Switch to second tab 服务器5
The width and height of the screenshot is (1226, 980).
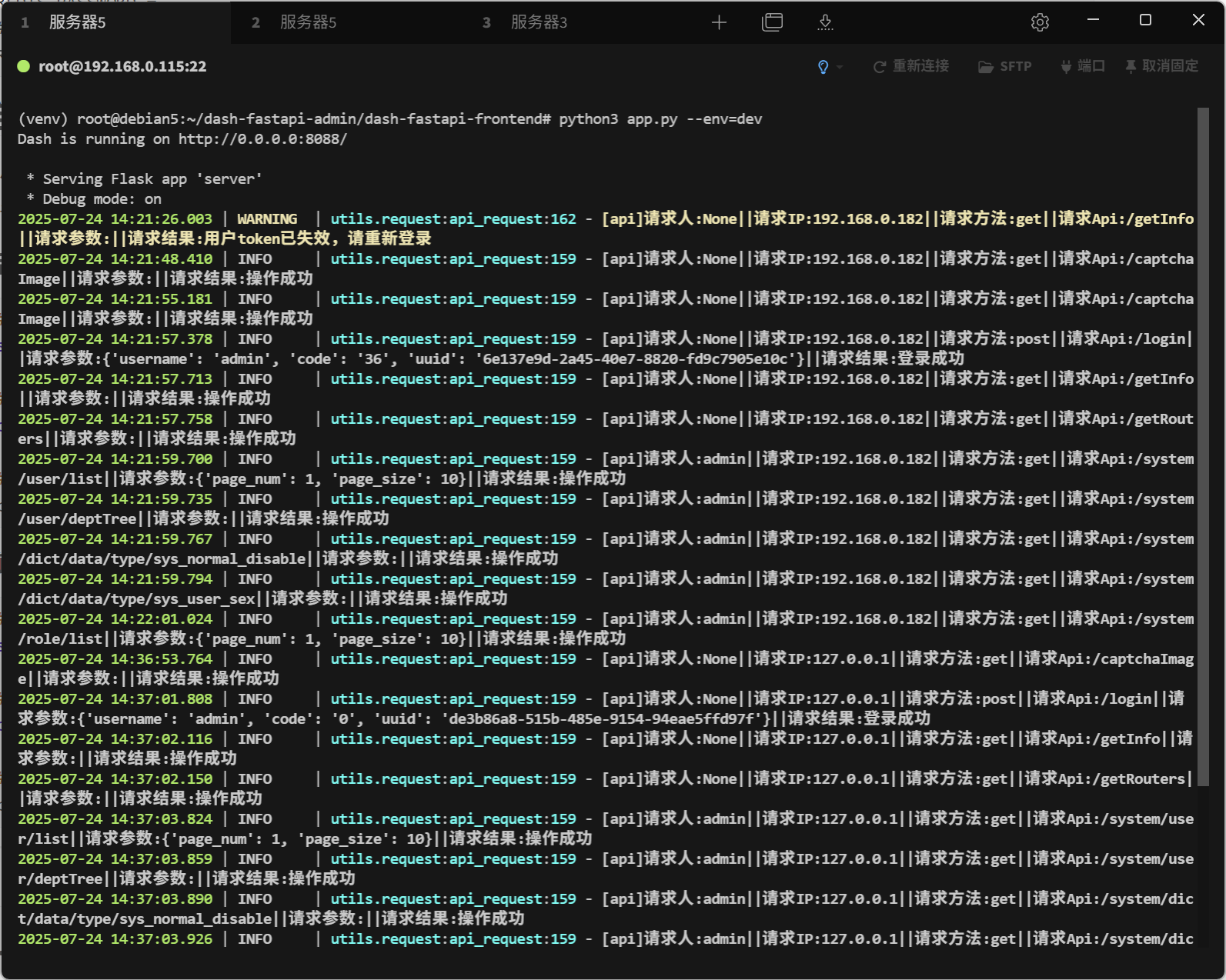tap(346, 22)
